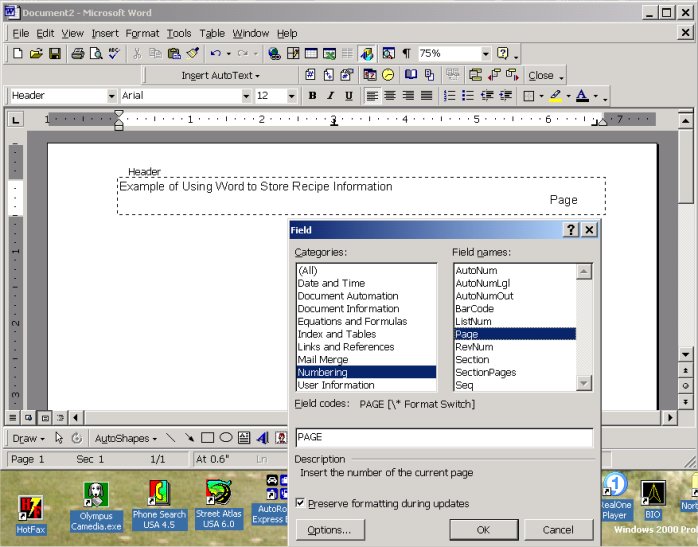
Task: Open the Zoom percentage dropdown
Action: [486, 53]
